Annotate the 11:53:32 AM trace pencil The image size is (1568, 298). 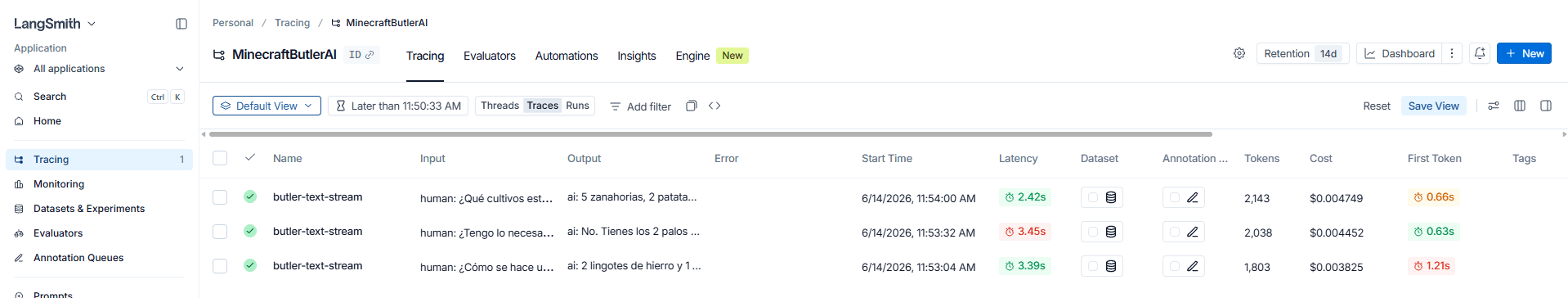point(1193,232)
